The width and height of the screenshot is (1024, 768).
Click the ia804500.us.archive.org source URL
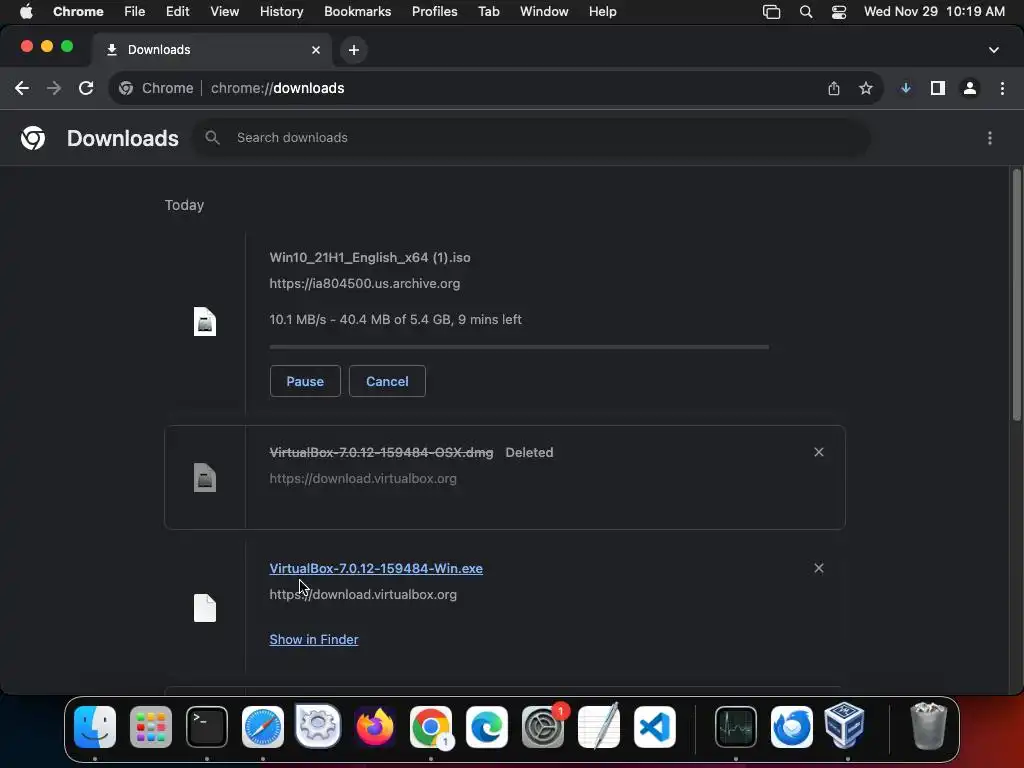pyautogui.click(x=364, y=283)
